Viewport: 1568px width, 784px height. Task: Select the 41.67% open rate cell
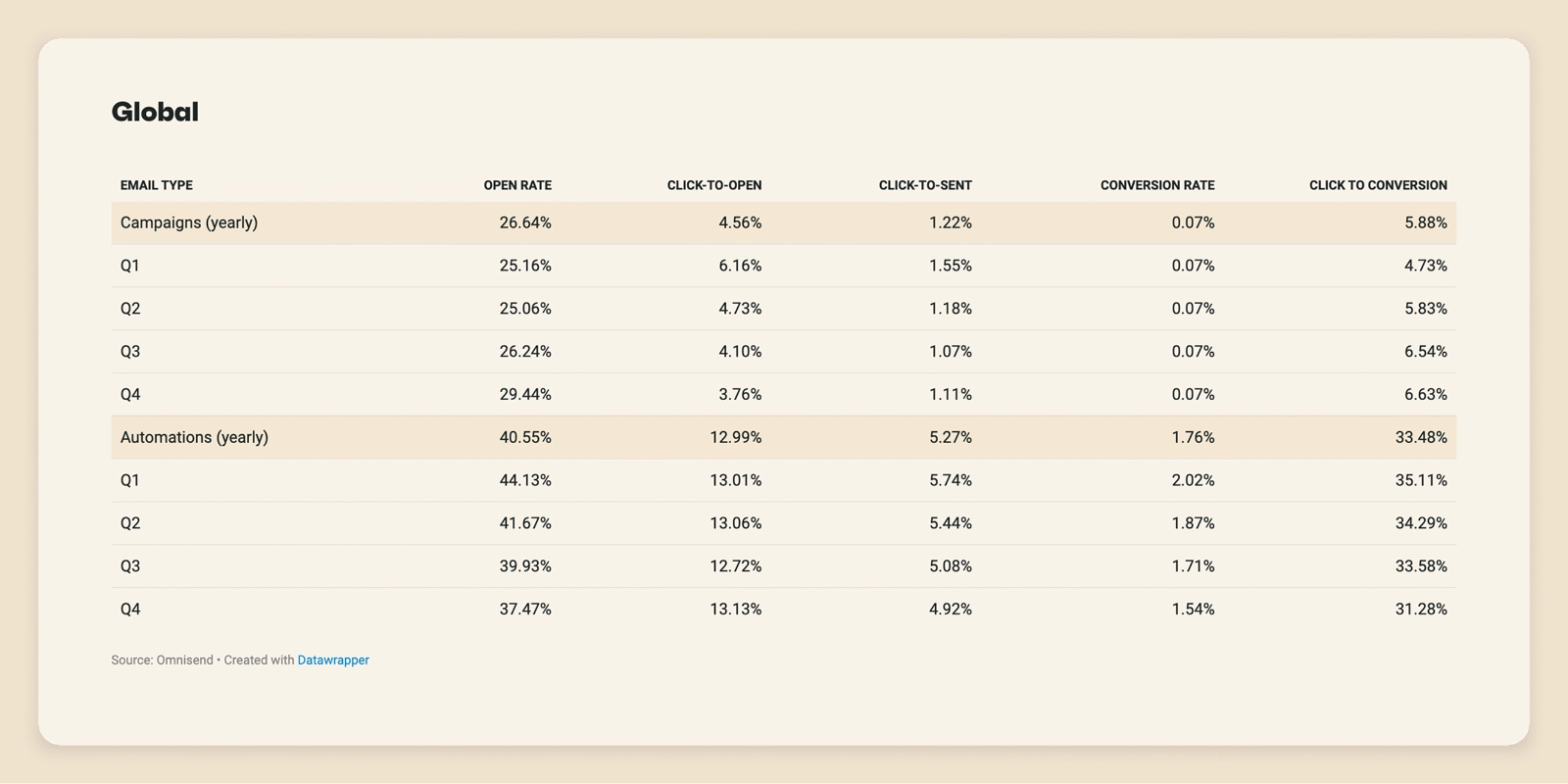[525, 523]
